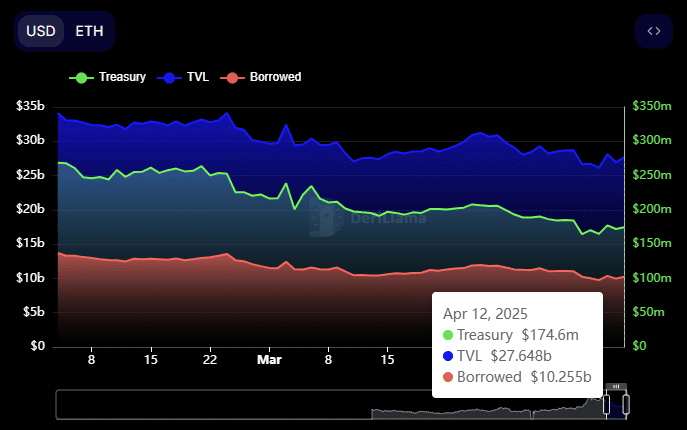Click the Apr 12, 2025 tooltip date
This screenshot has height=430, width=687.
(x=485, y=312)
